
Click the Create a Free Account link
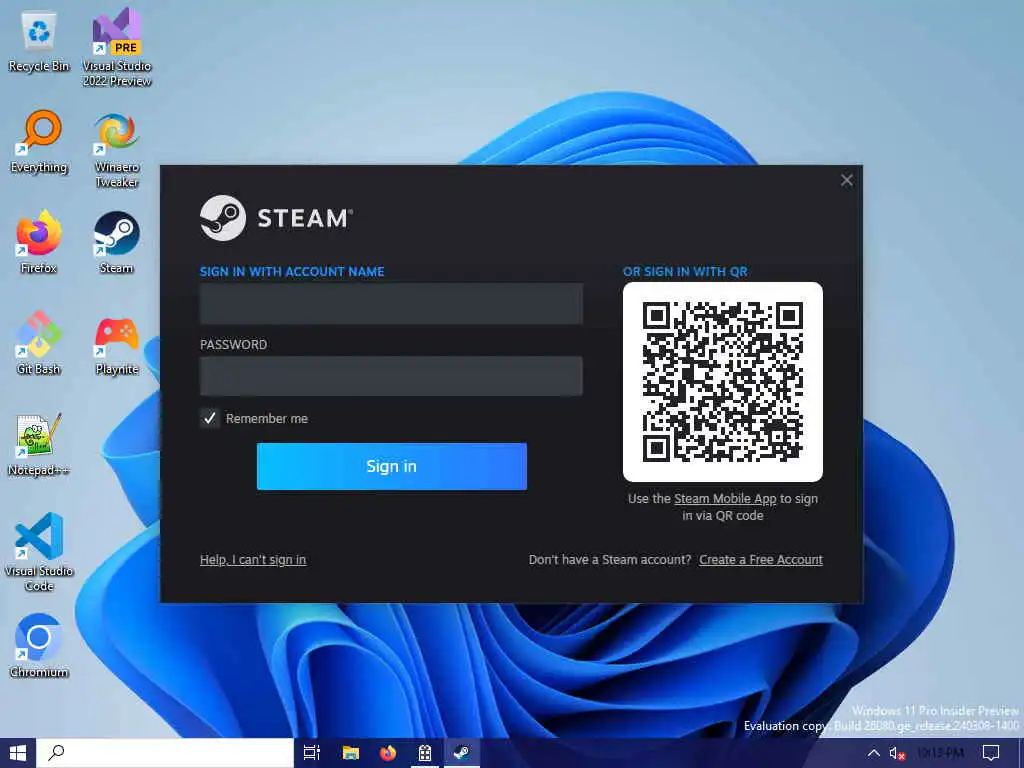coord(761,560)
